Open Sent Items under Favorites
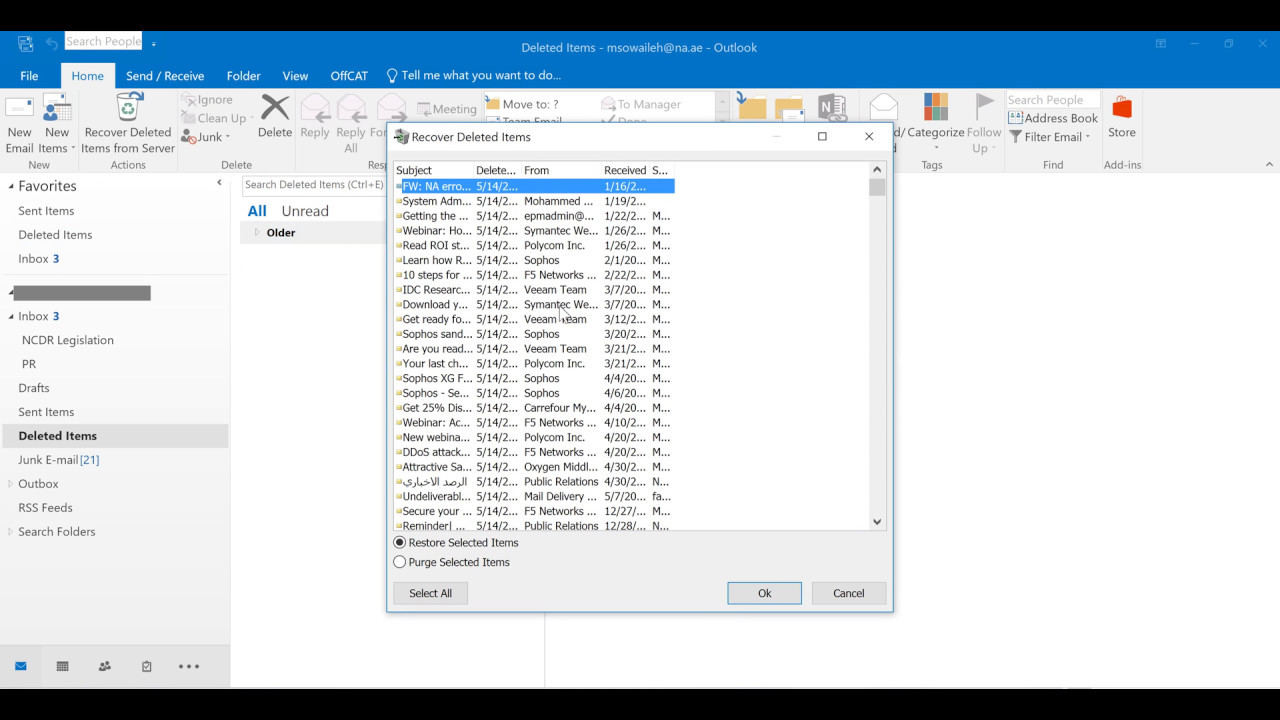 (46, 211)
